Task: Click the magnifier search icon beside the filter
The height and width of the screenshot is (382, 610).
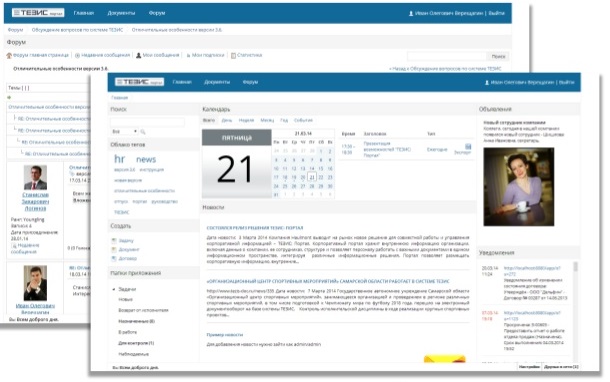Action: pyautogui.click(x=143, y=132)
